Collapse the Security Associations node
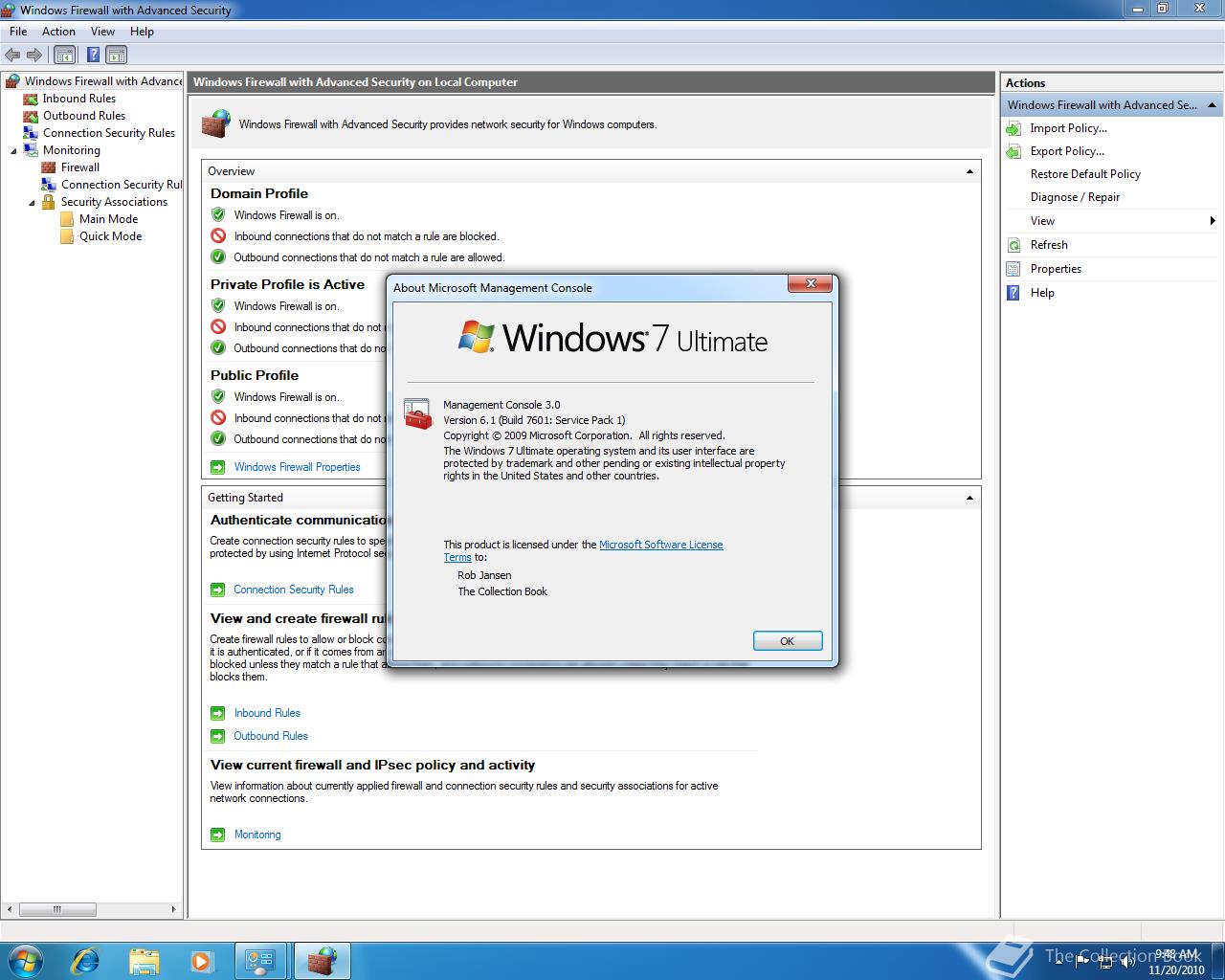The image size is (1225, 980). (32, 202)
